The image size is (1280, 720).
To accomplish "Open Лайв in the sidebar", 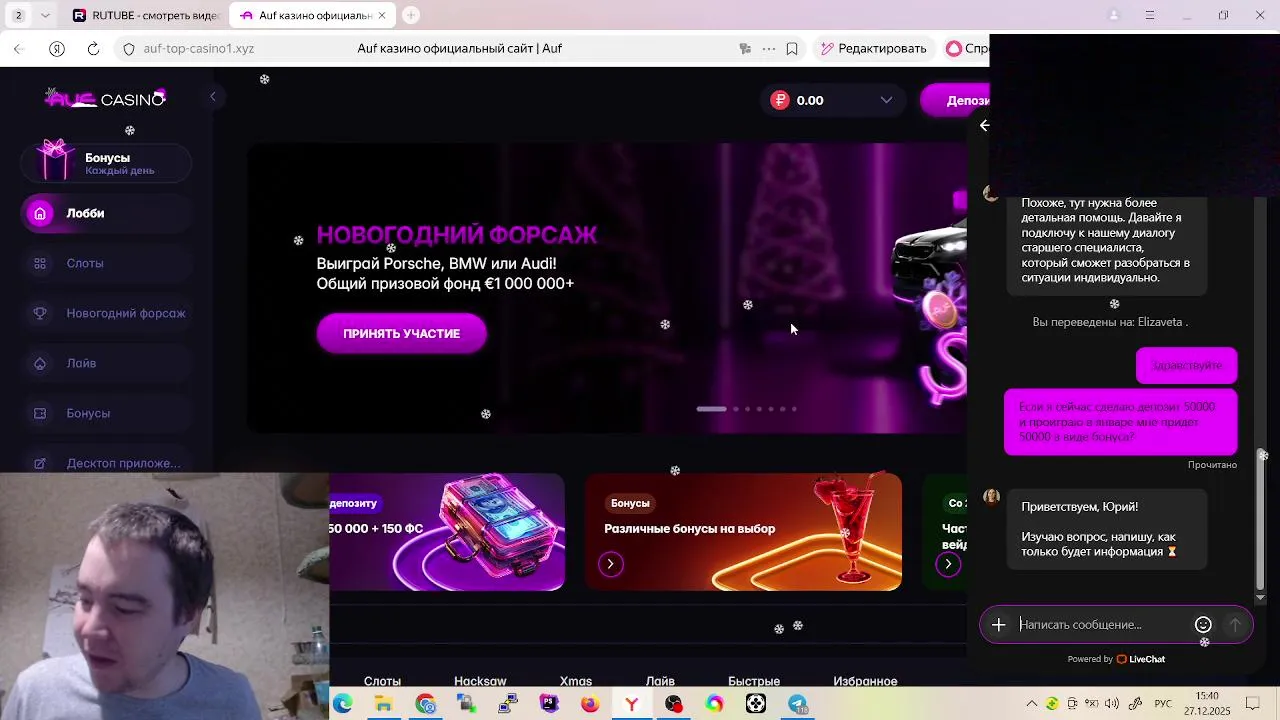I will point(106,363).
